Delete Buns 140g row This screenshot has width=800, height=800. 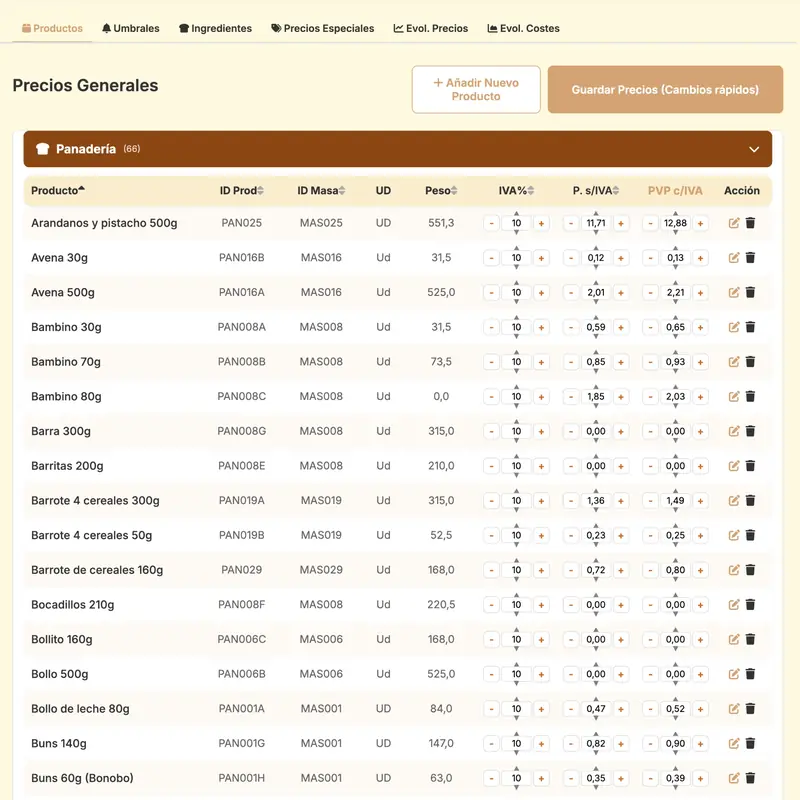pyautogui.click(x=750, y=743)
